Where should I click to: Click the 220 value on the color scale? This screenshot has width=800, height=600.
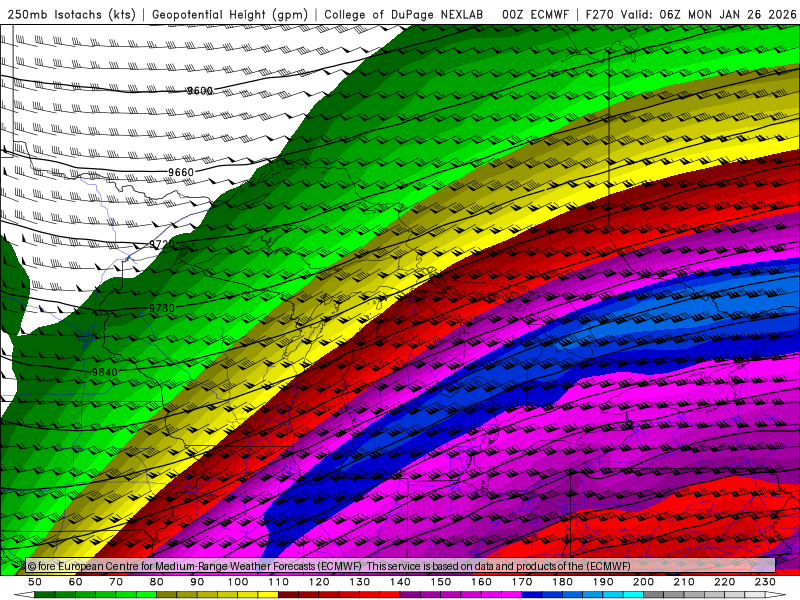[x=724, y=582]
